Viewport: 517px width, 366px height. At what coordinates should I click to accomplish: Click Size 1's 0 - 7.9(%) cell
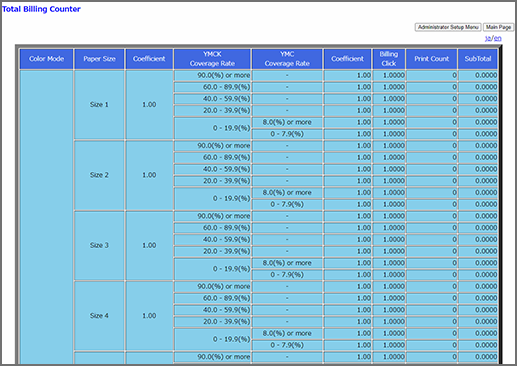287,134
